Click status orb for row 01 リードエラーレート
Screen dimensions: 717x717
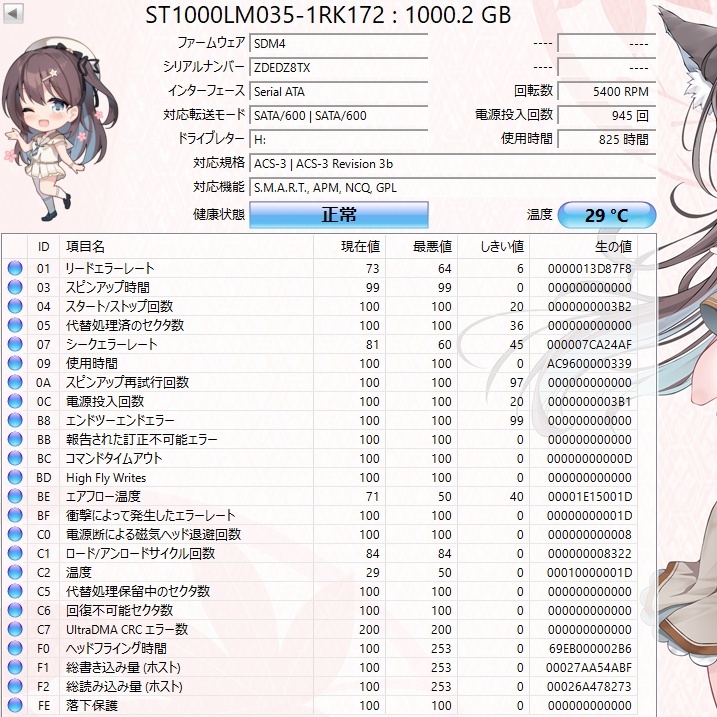[15, 268]
